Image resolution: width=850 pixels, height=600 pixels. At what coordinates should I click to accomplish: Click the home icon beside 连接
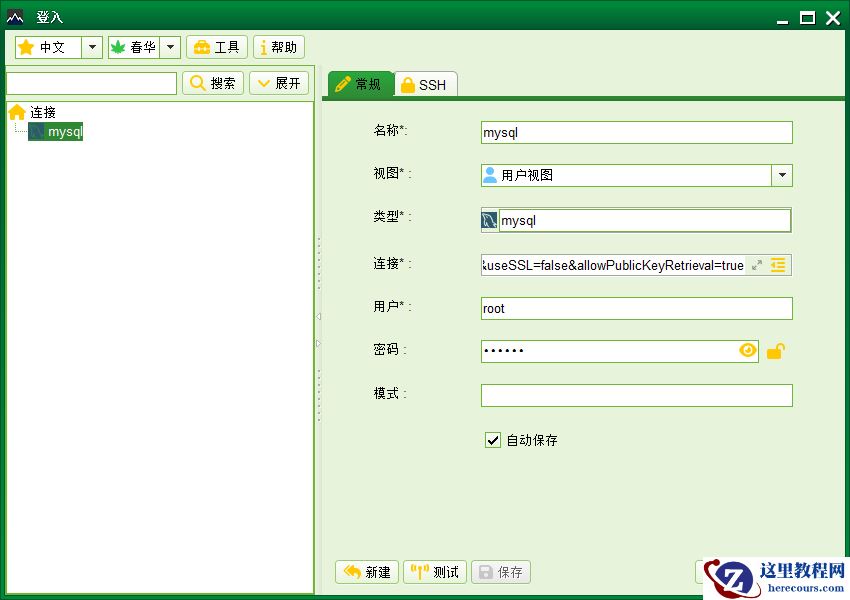tap(15, 112)
